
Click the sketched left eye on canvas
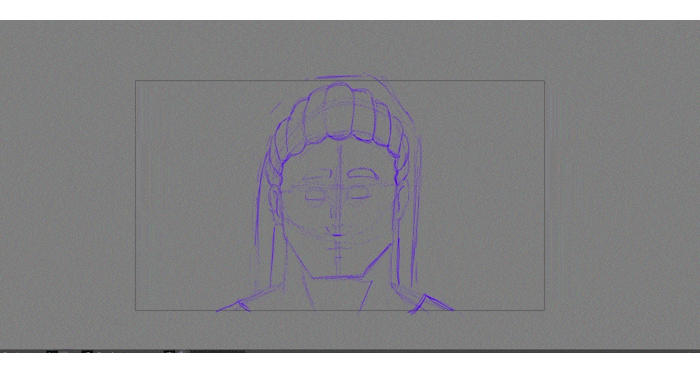(314, 195)
